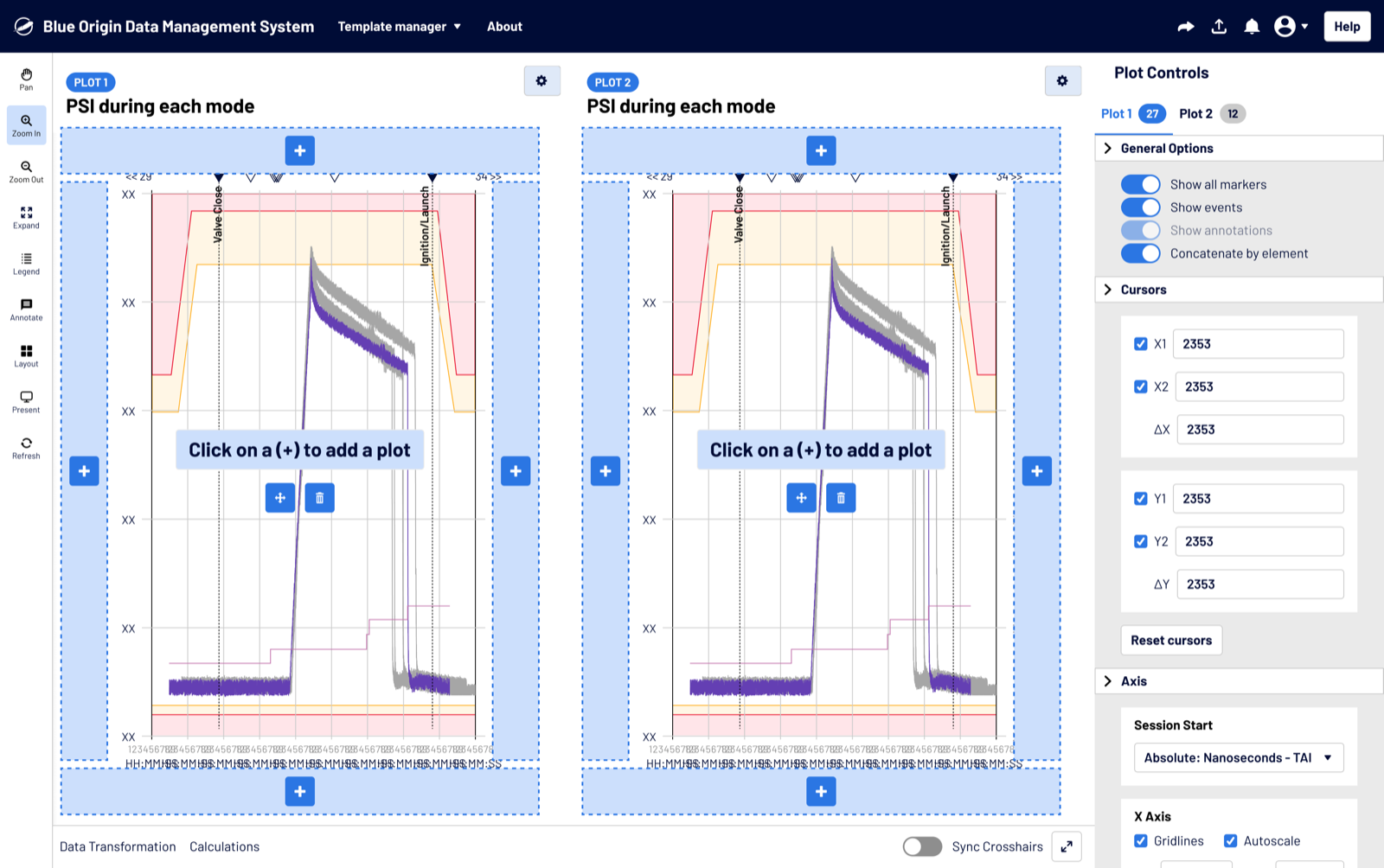Open the notifications bell
This screenshot has width=1384, height=868.
pyautogui.click(x=1251, y=27)
